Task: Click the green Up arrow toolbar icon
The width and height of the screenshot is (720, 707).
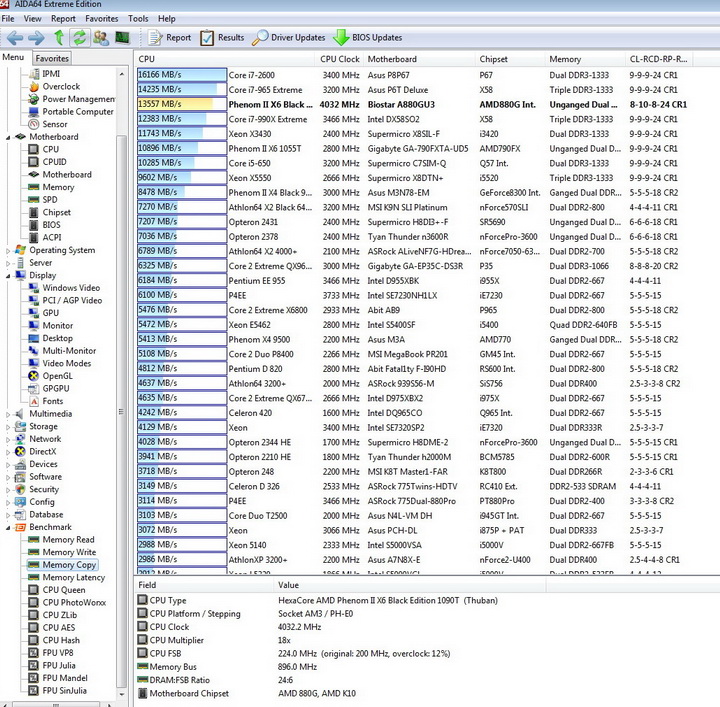Action: point(59,37)
